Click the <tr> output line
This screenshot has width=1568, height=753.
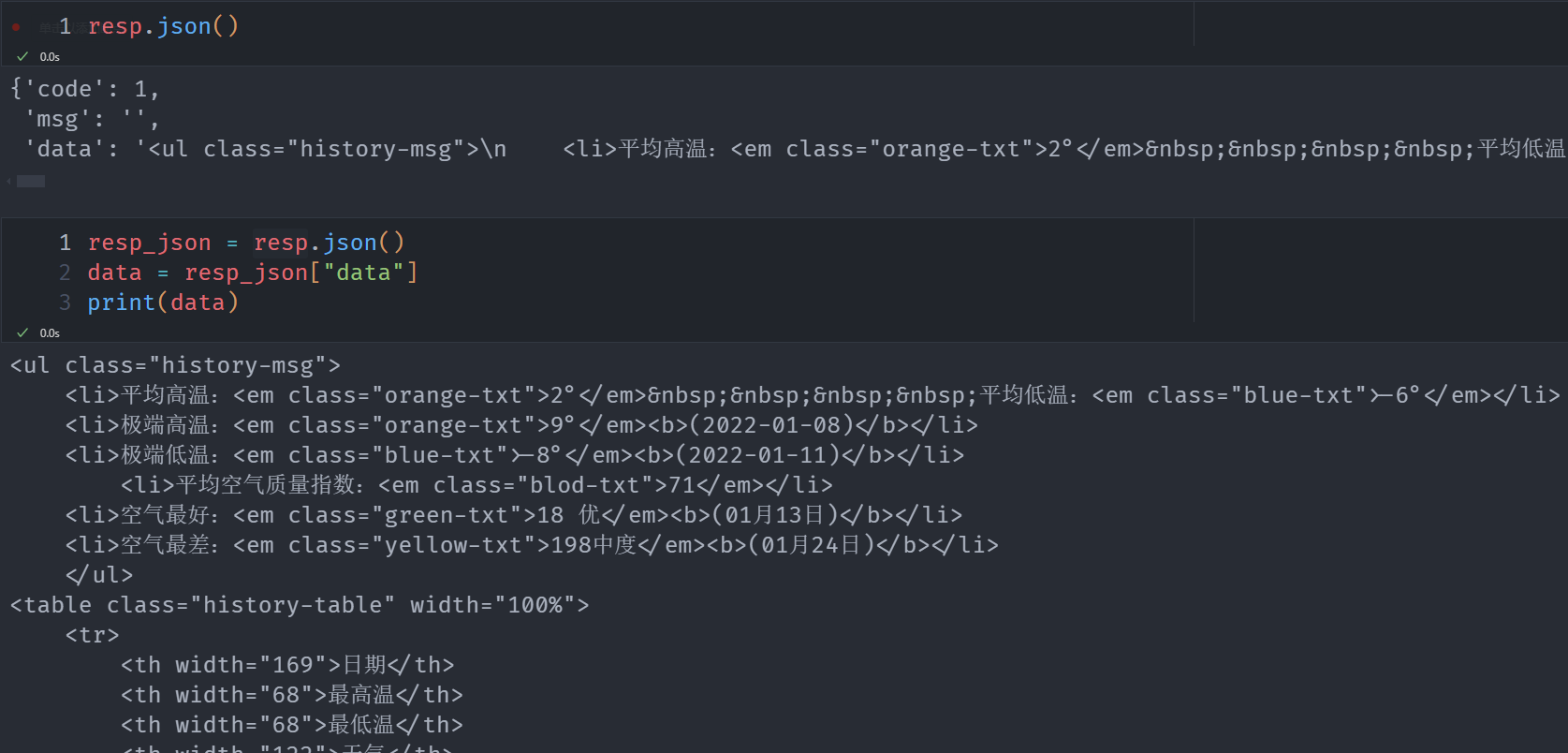[x=92, y=635]
